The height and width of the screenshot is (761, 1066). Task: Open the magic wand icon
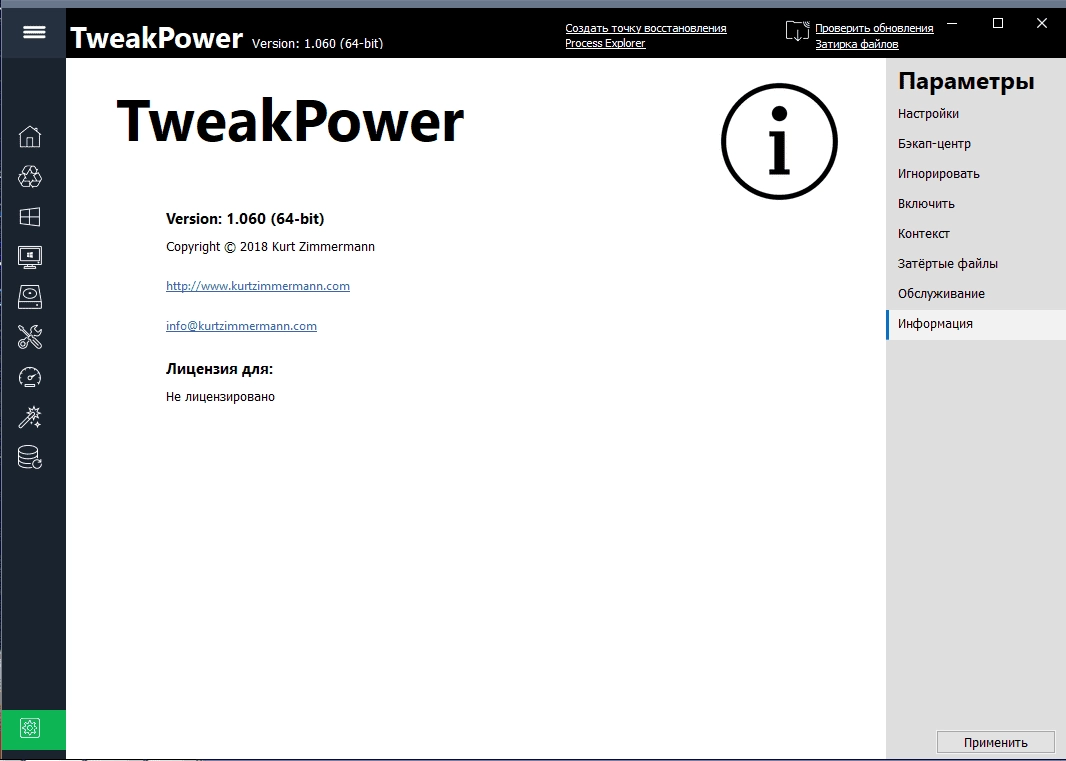coord(30,417)
